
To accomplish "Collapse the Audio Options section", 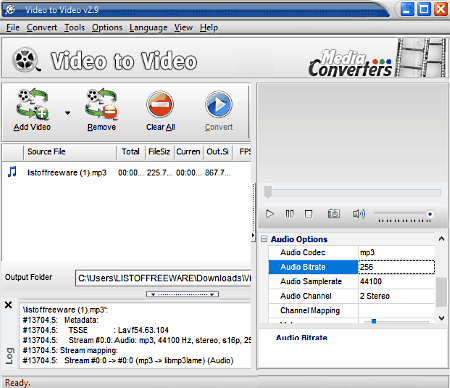I will [264, 239].
